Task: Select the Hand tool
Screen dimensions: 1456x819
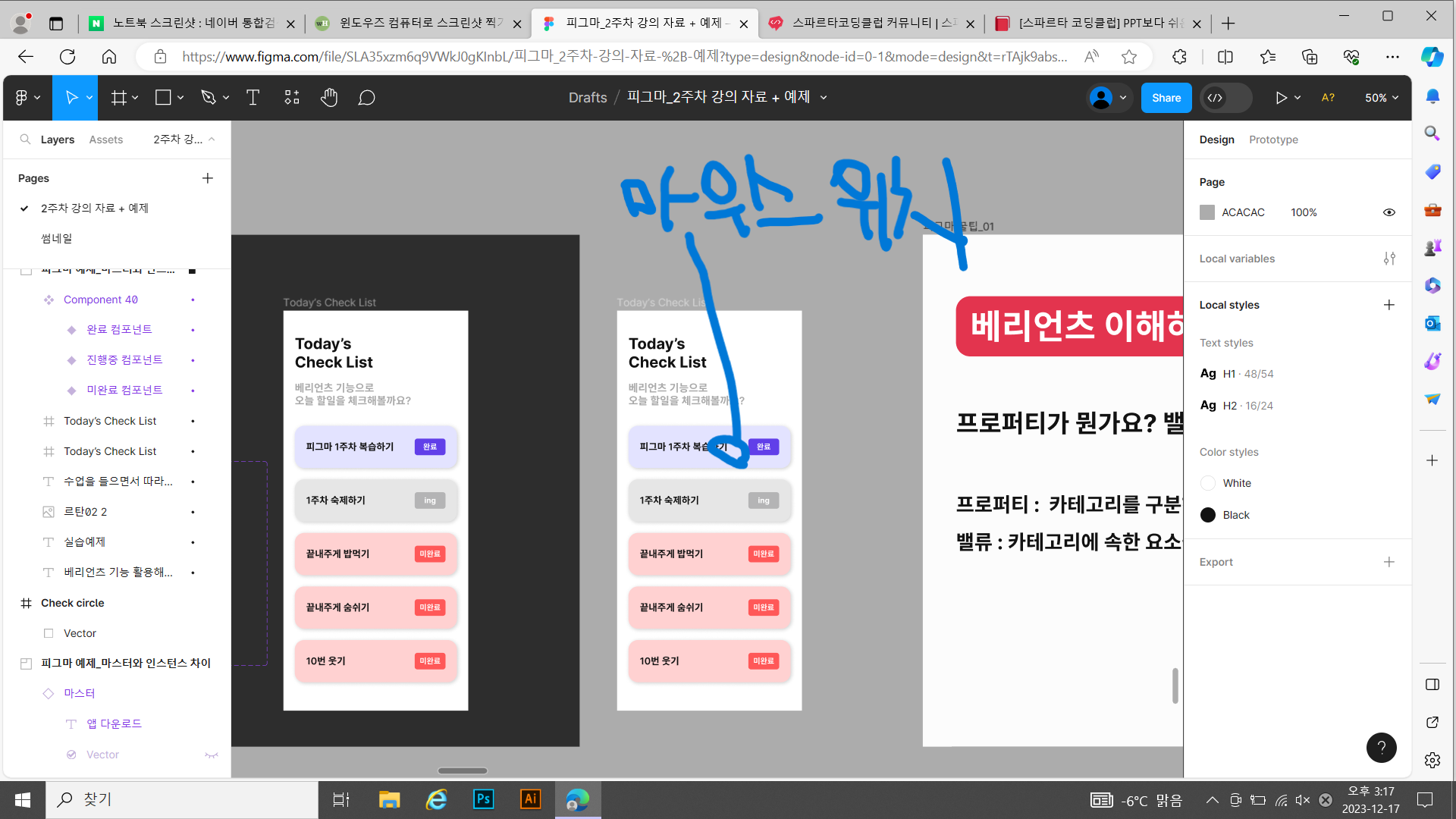Action: coord(329,98)
